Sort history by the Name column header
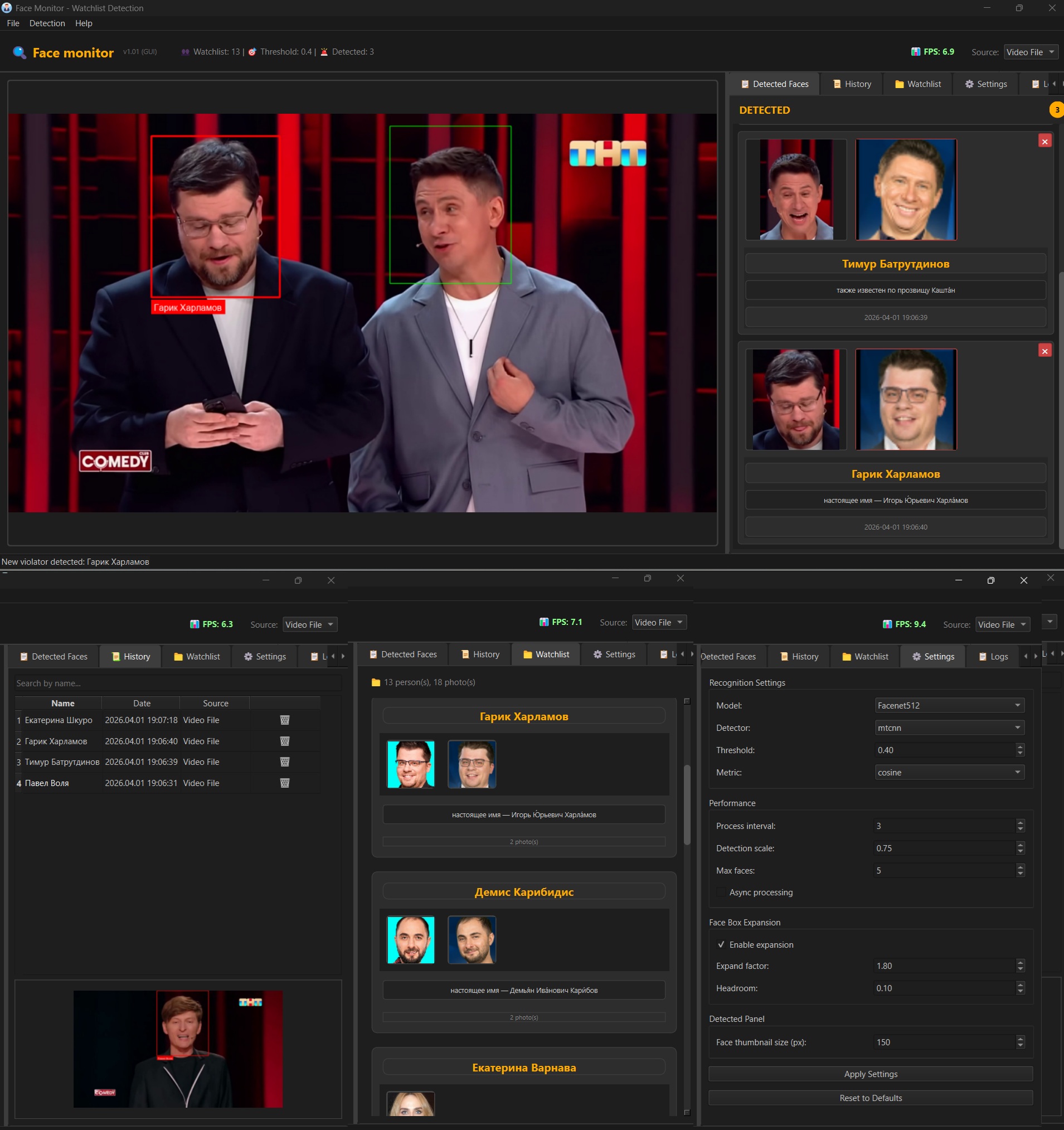Screen dimensions: 1064x1130 62,703
